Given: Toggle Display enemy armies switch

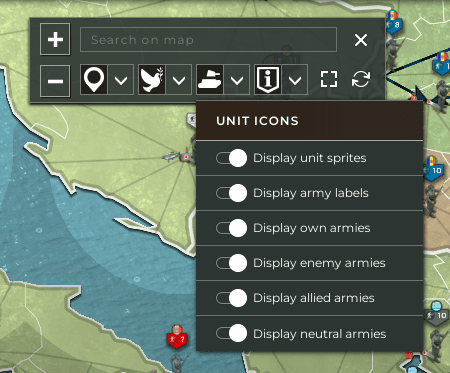Looking at the screenshot, I should pyautogui.click(x=232, y=263).
